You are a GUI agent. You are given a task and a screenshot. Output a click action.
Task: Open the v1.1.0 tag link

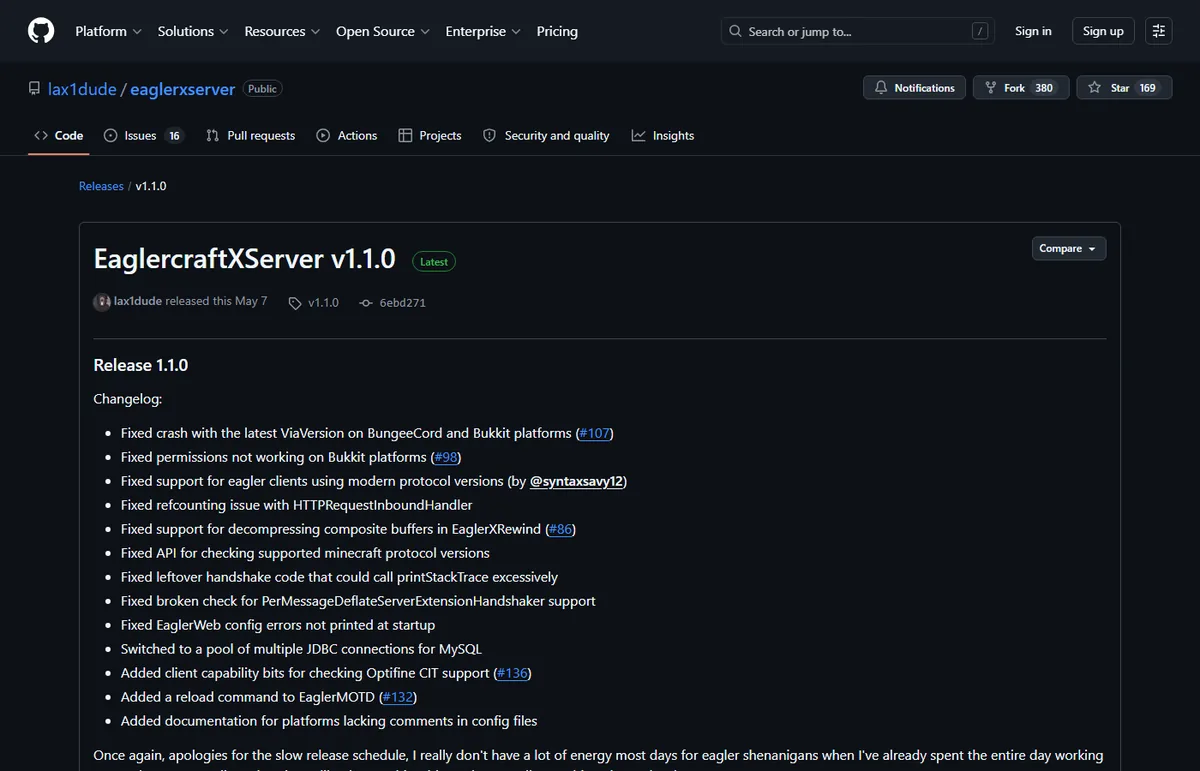click(x=314, y=302)
